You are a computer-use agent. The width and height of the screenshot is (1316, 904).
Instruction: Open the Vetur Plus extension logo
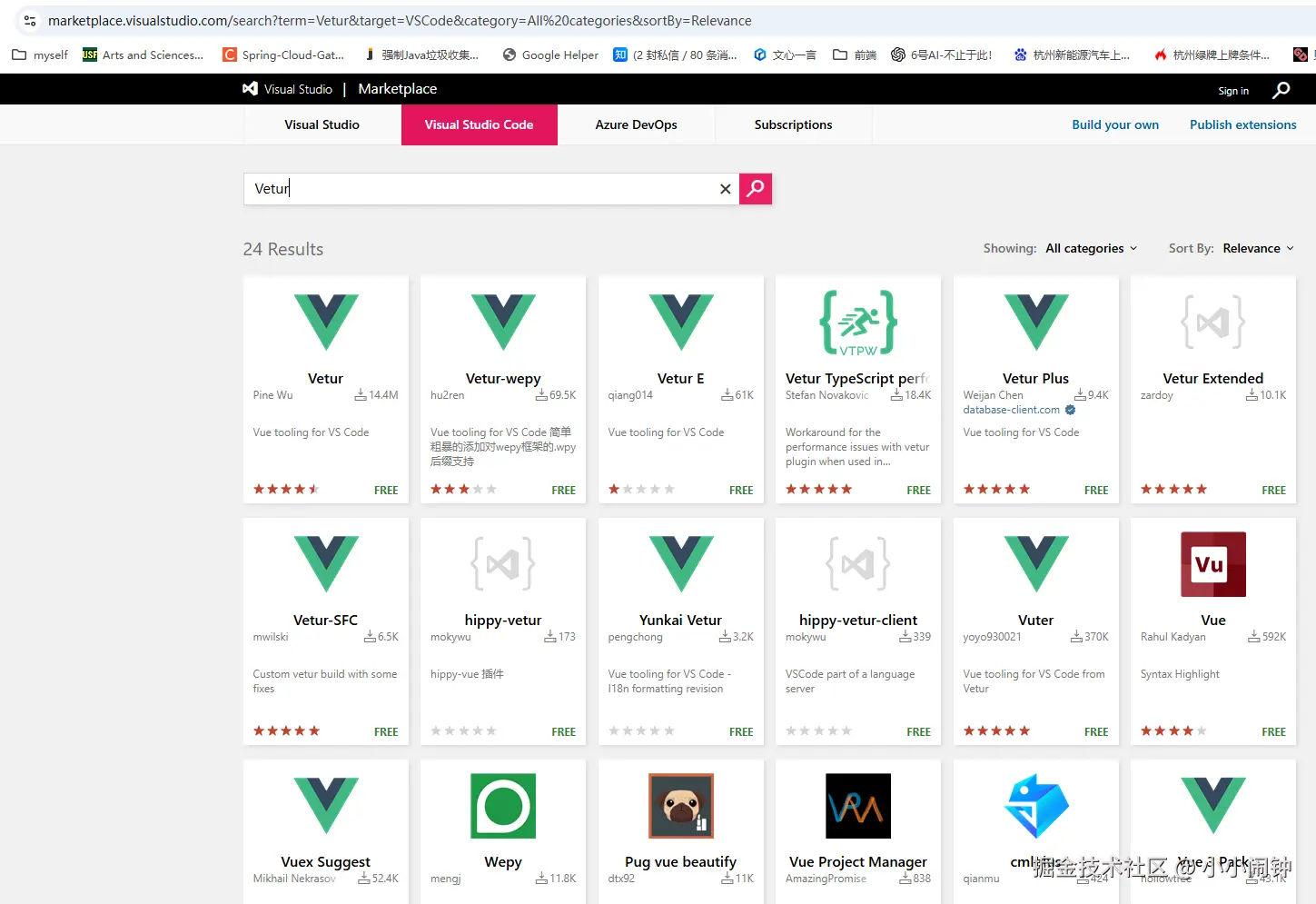tap(1036, 322)
